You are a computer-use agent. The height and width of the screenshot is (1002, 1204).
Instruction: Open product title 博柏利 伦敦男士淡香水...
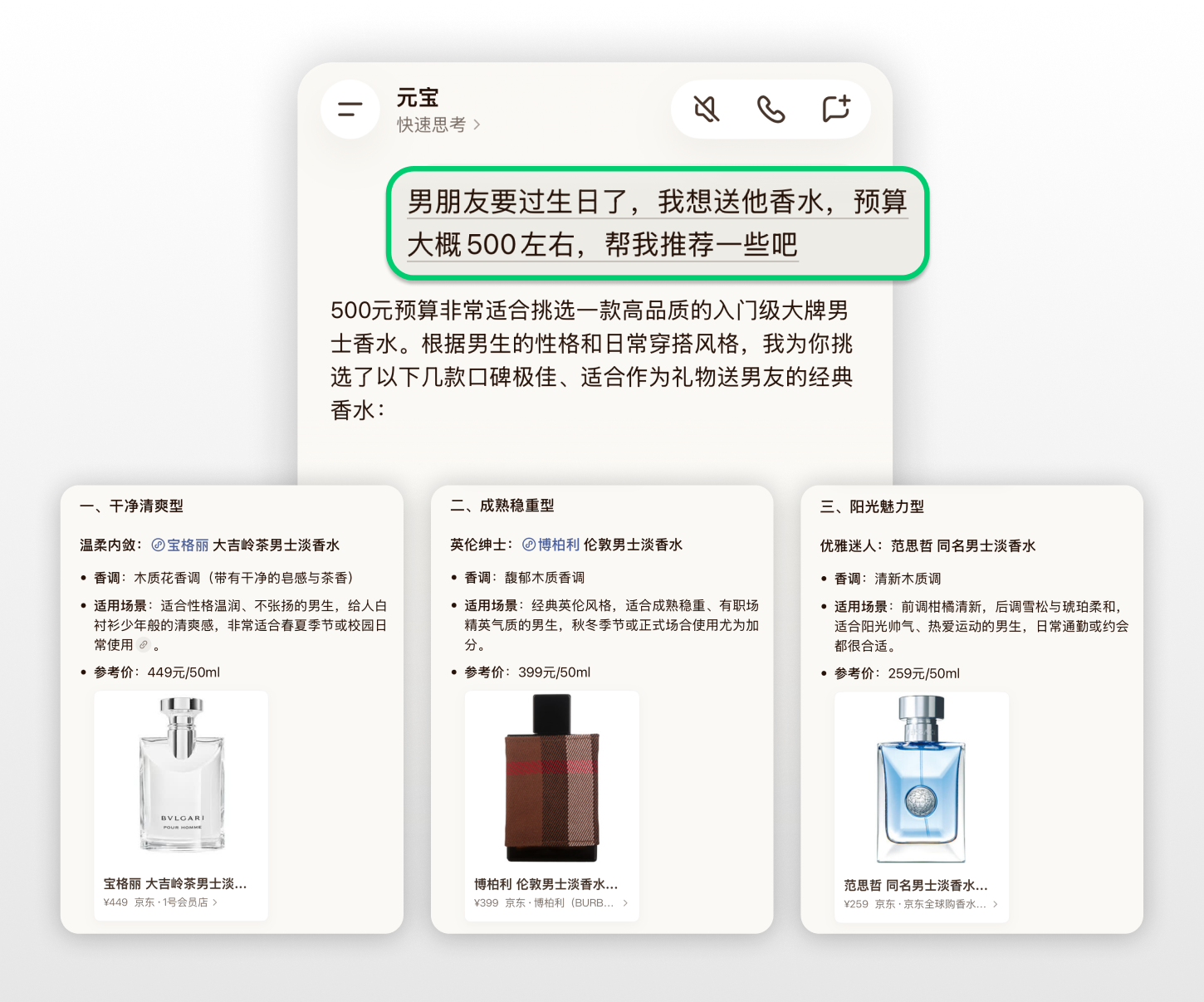point(546,884)
